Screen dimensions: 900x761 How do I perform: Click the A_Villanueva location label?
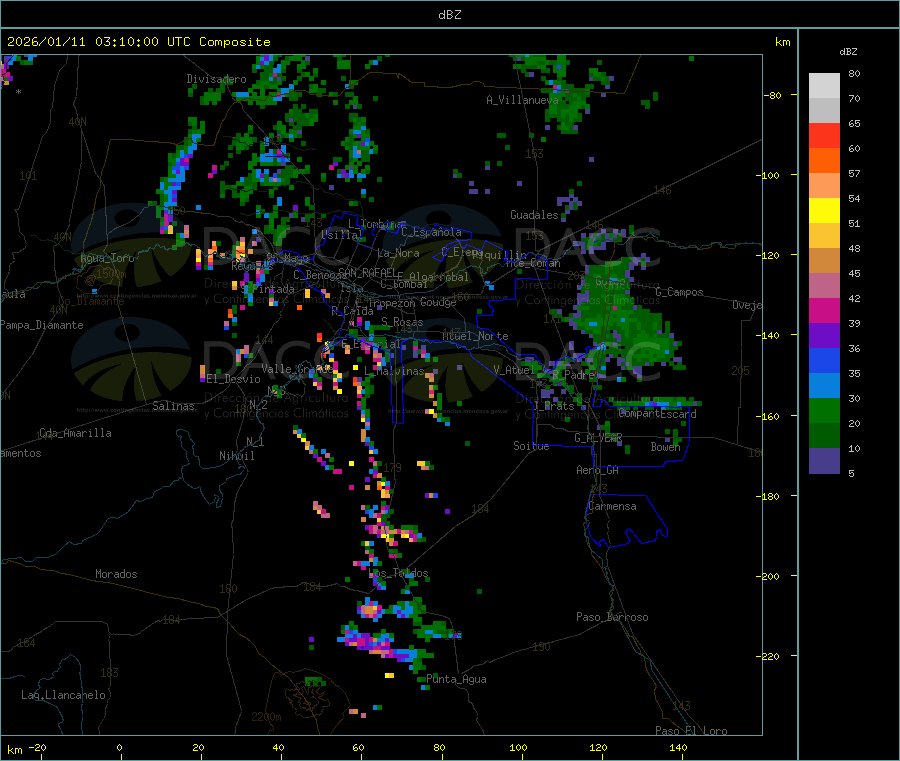(x=522, y=100)
